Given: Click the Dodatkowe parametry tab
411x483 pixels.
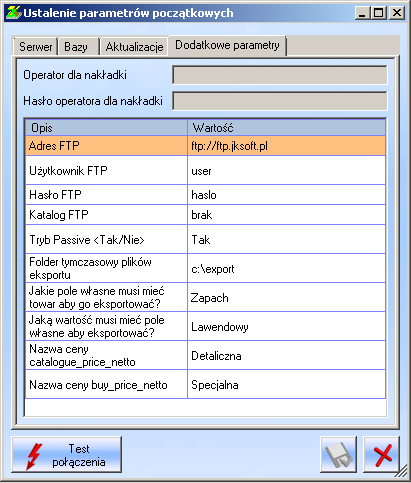Looking at the screenshot, I should click(x=227, y=45).
